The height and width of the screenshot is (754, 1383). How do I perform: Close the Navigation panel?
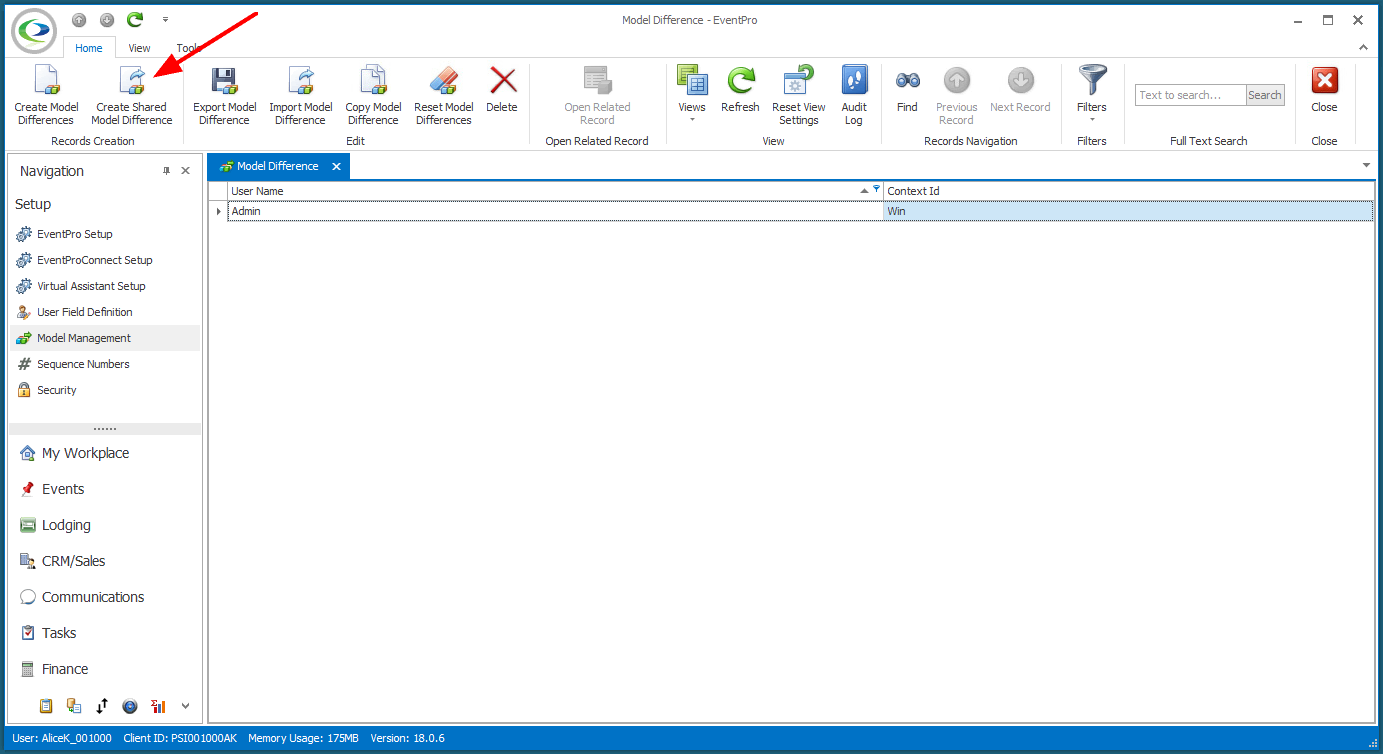(185, 171)
